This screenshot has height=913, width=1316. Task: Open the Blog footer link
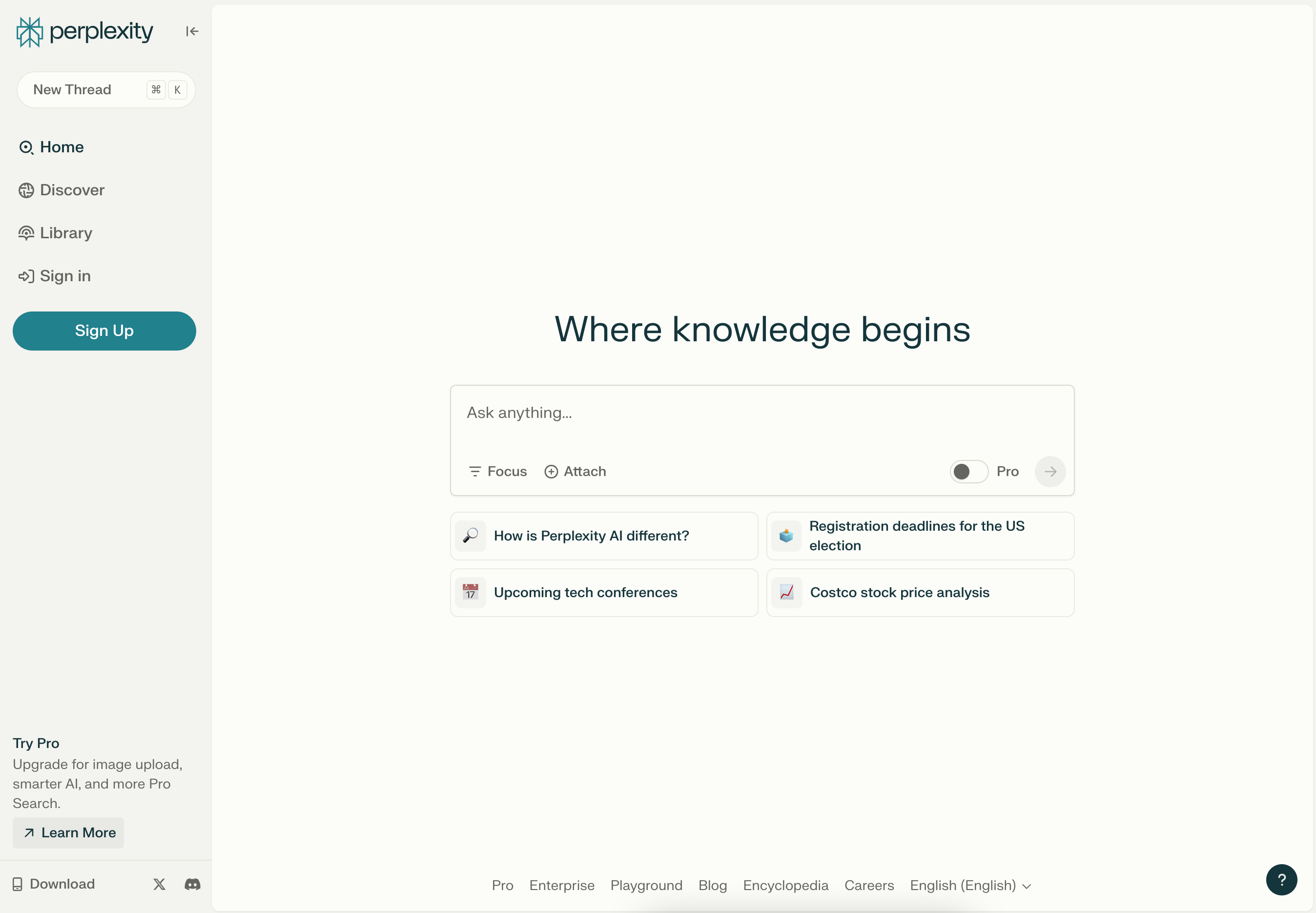tap(713, 886)
